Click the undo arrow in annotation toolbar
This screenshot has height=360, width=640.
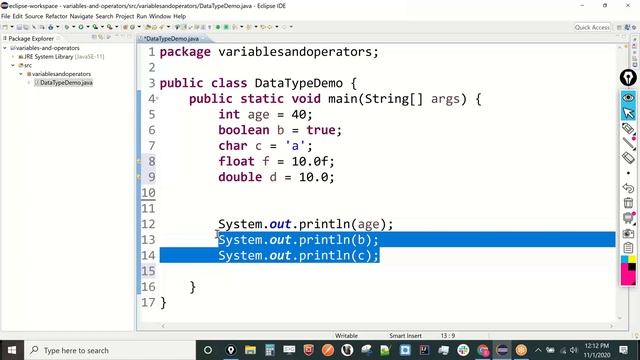(x=628, y=188)
